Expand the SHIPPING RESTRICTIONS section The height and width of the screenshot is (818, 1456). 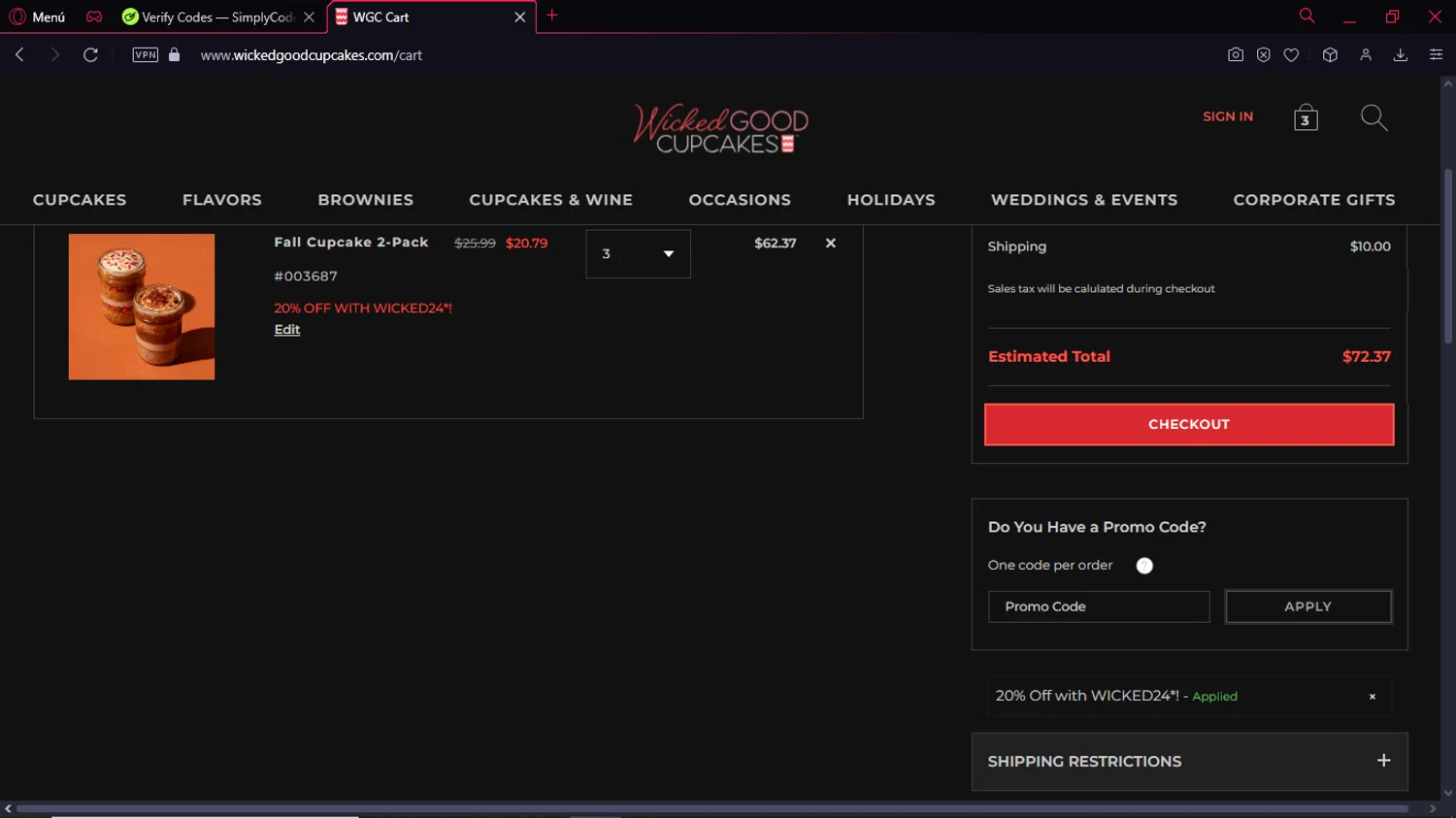(1189, 762)
